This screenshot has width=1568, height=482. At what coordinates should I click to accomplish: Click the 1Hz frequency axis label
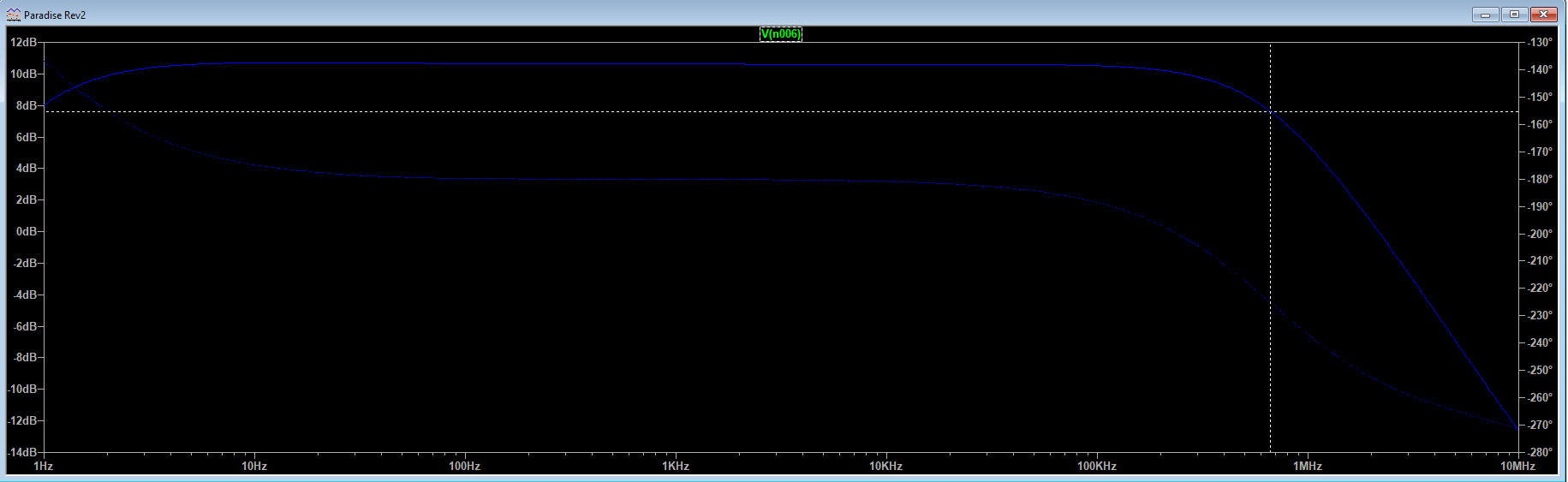43,467
